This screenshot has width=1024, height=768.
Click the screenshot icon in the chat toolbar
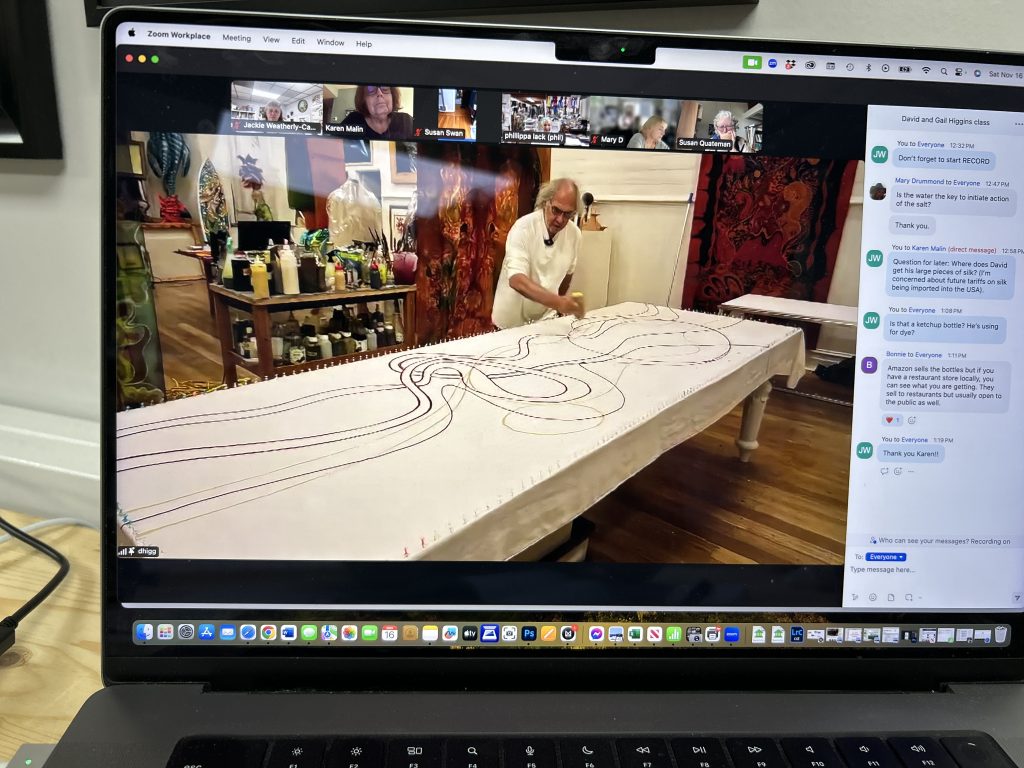pyautogui.click(x=909, y=597)
